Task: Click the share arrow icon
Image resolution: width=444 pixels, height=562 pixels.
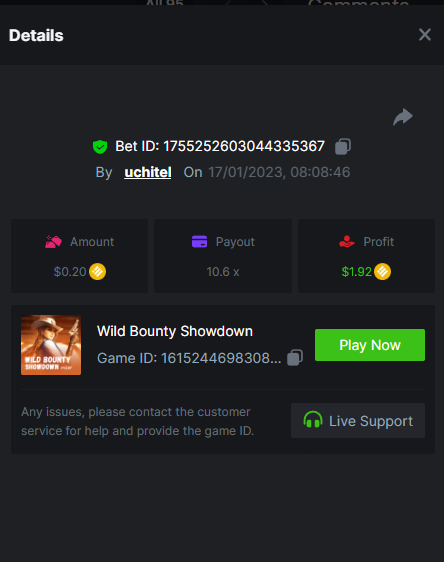Action: pos(403,117)
